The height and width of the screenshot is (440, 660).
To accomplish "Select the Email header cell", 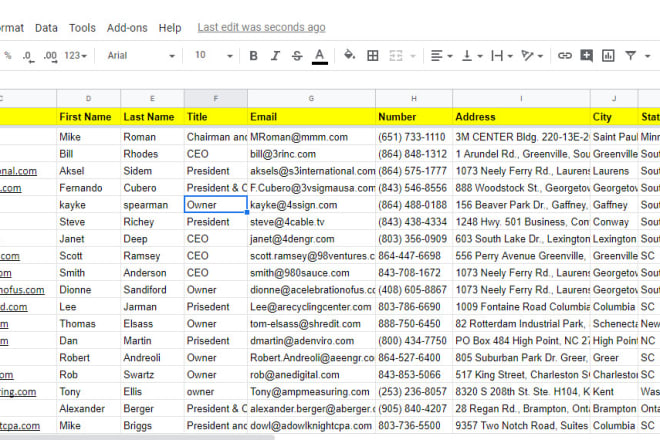I will [x=311, y=117].
